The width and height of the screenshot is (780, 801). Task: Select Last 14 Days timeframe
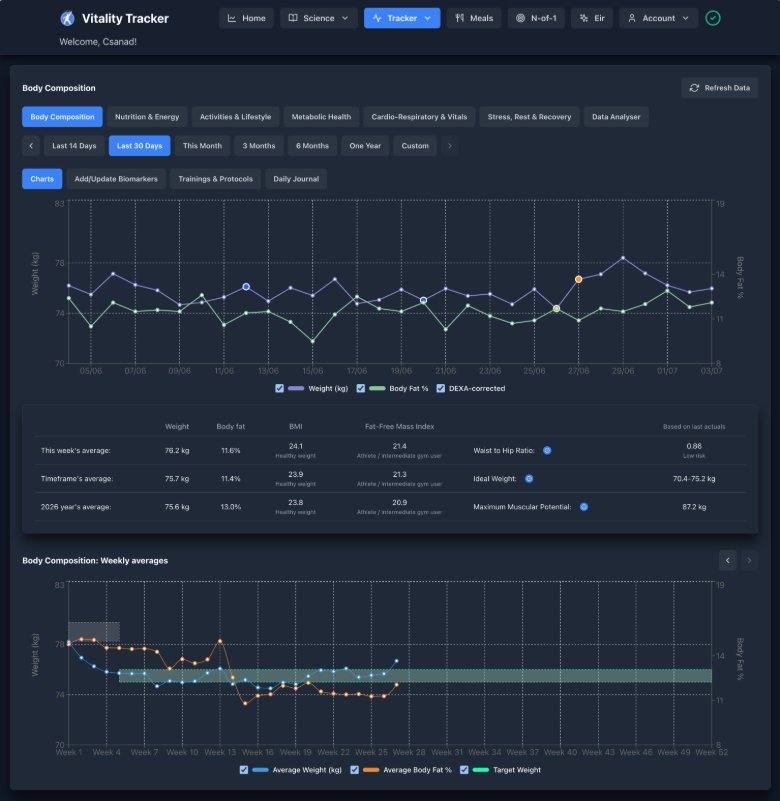click(74, 146)
